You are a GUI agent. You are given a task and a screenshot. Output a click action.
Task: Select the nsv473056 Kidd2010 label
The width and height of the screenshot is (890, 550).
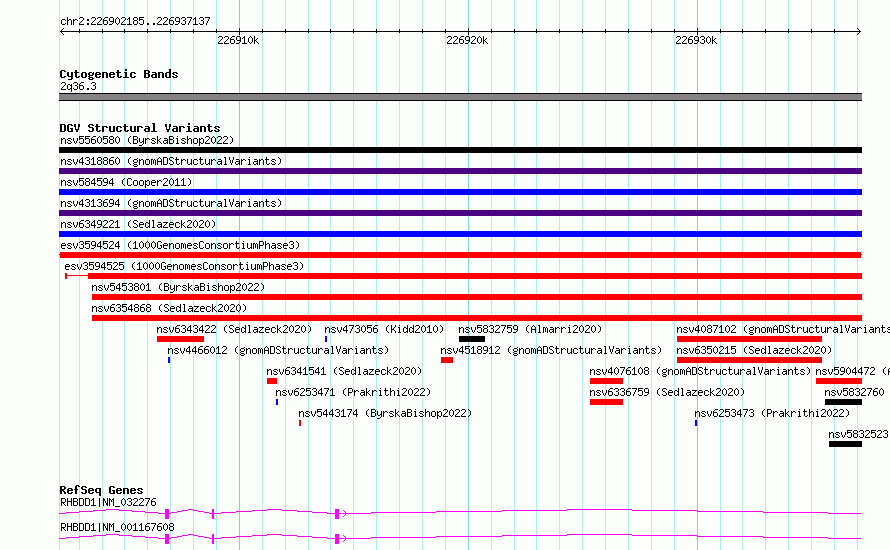(384, 329)
